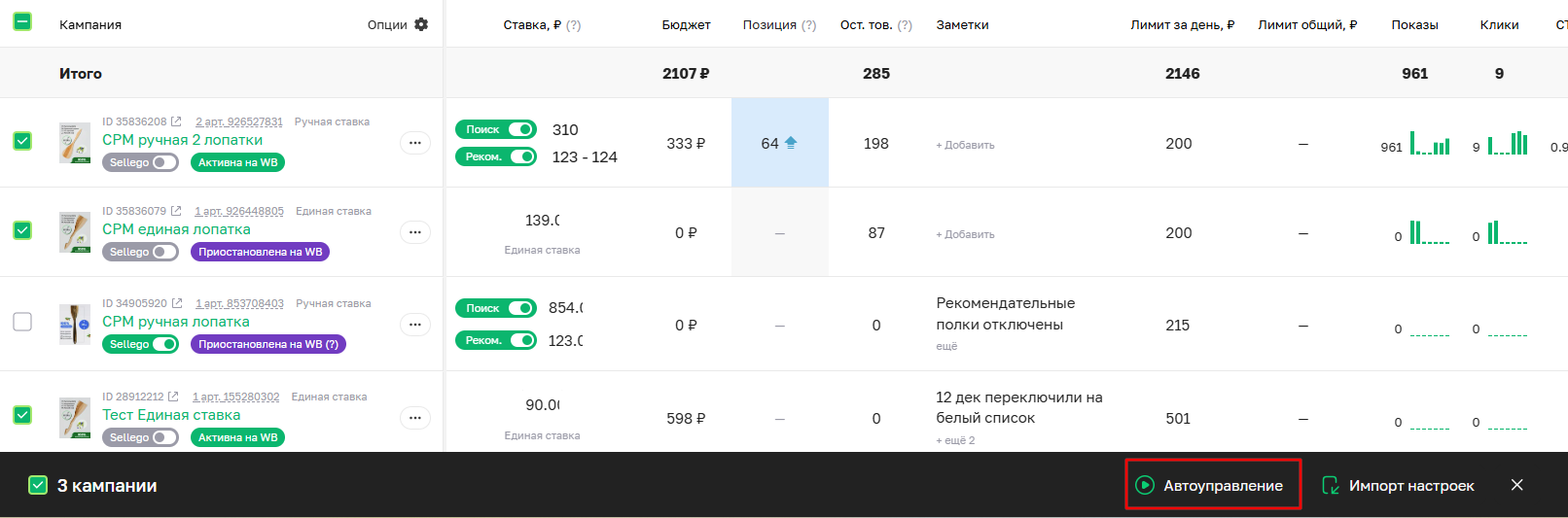Open external link icon beside ID 35836208
This screenshot has height=518, width=1568.
pyautogui.click(x=176, y=121)
